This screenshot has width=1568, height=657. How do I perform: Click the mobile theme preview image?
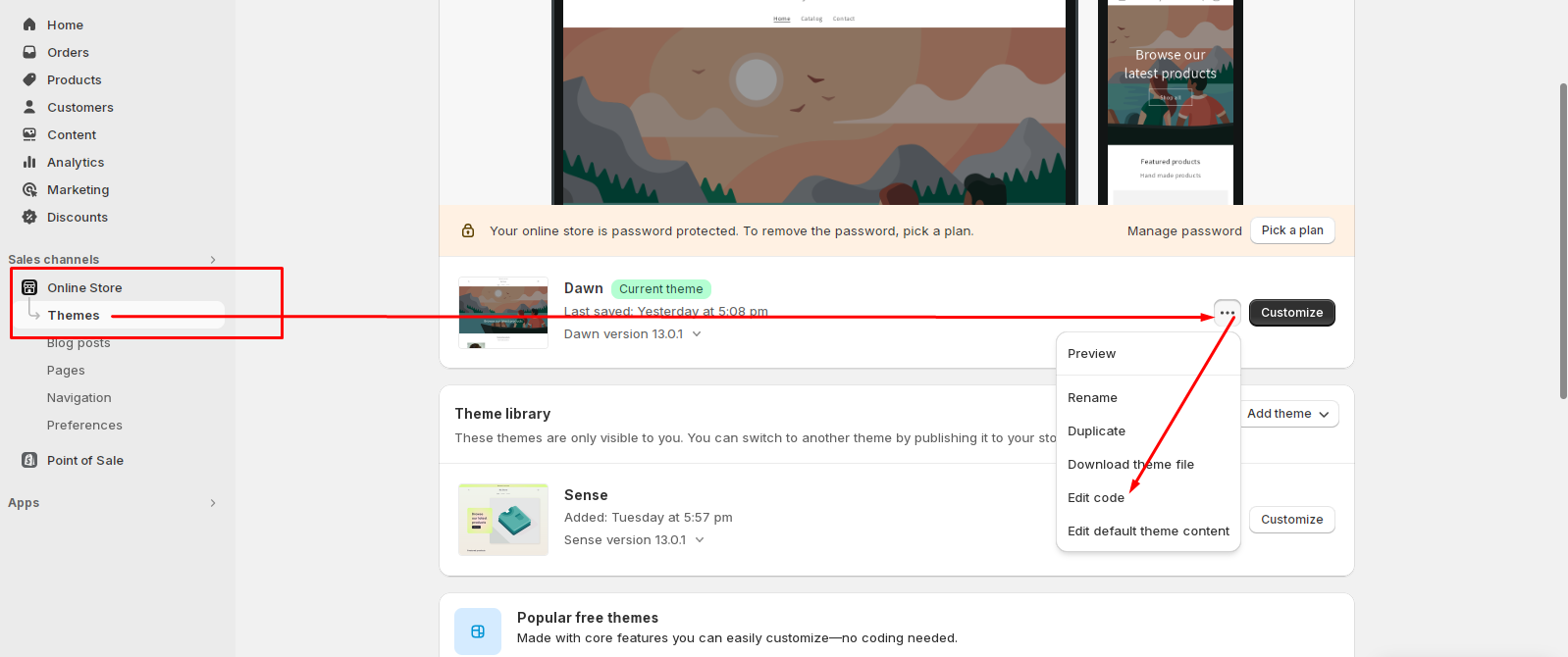point(1171,102)
